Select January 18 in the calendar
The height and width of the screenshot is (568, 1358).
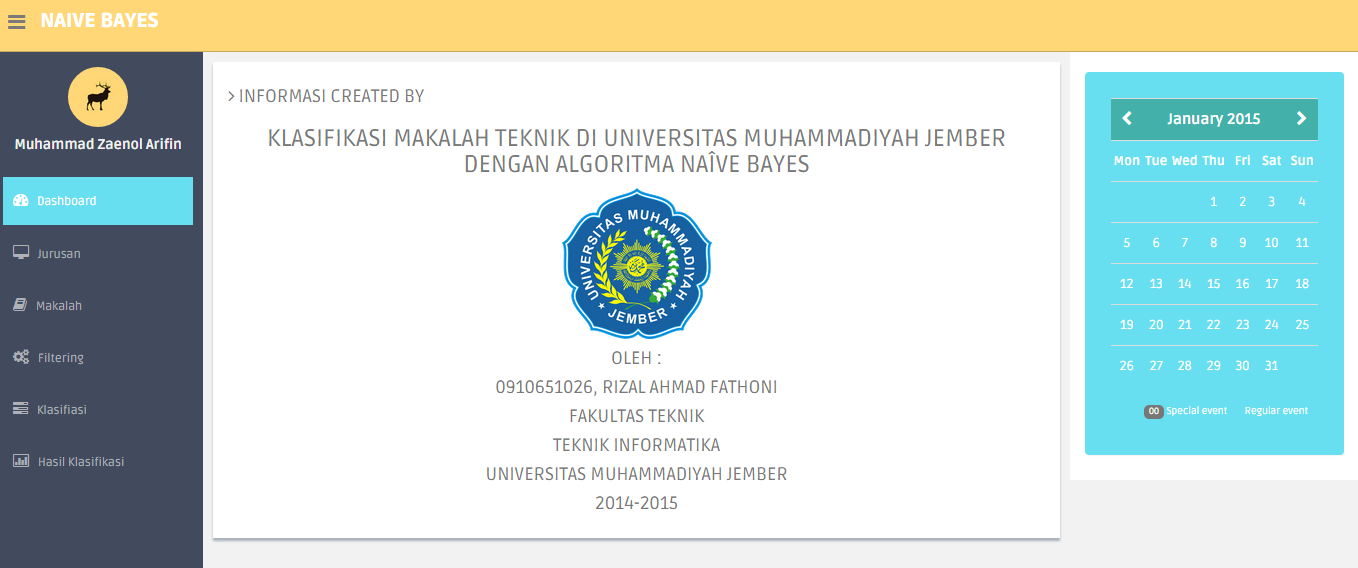[1301, 283]
